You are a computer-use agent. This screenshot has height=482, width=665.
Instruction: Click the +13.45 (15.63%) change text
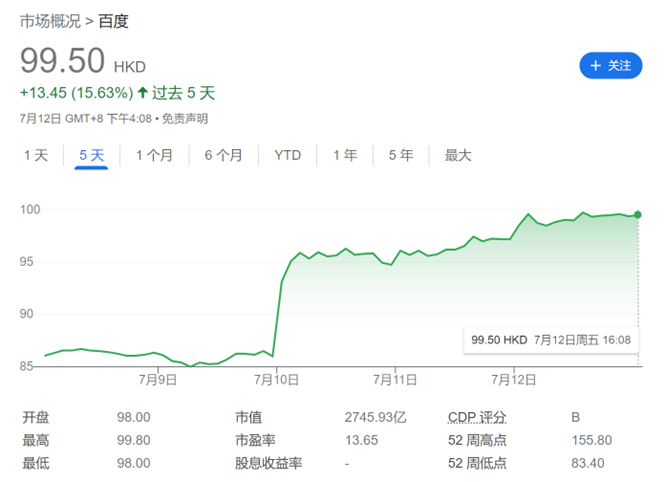tap(76, 92)
